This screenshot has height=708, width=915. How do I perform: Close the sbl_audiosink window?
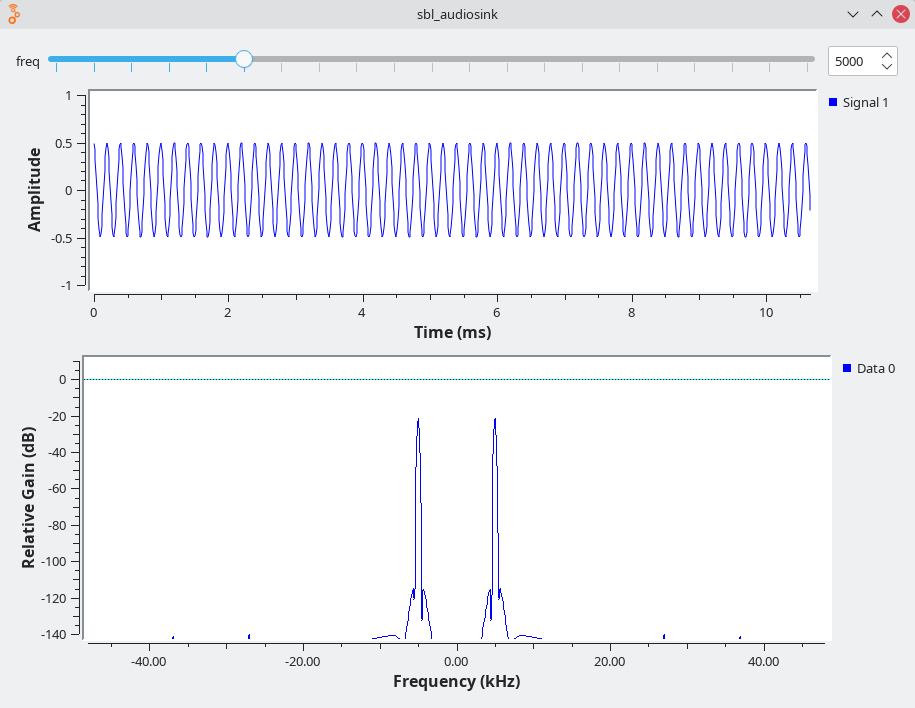[899, 14]
